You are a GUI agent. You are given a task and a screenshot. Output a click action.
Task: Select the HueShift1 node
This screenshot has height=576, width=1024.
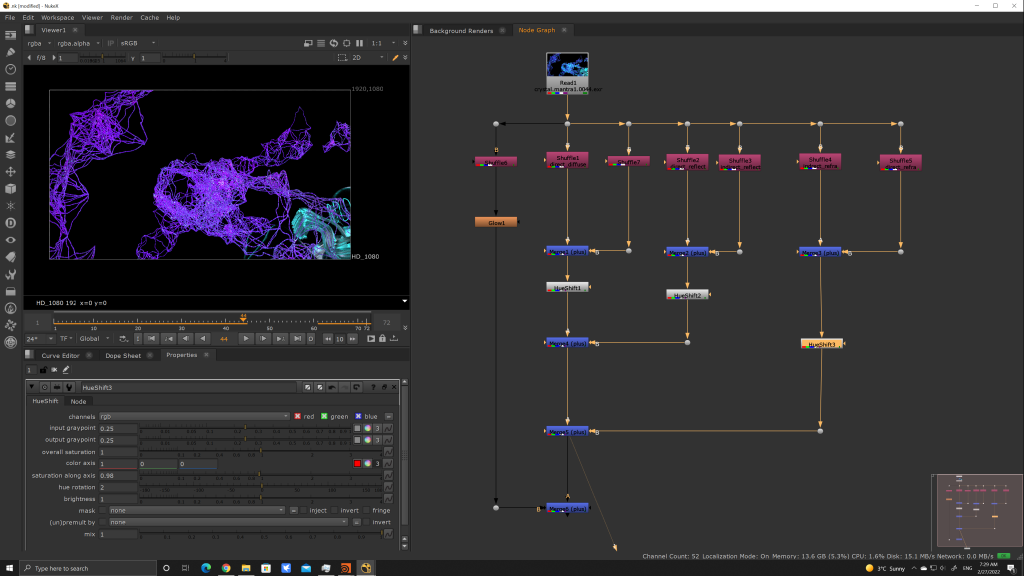pyautogui.click(x=567, y=288)
